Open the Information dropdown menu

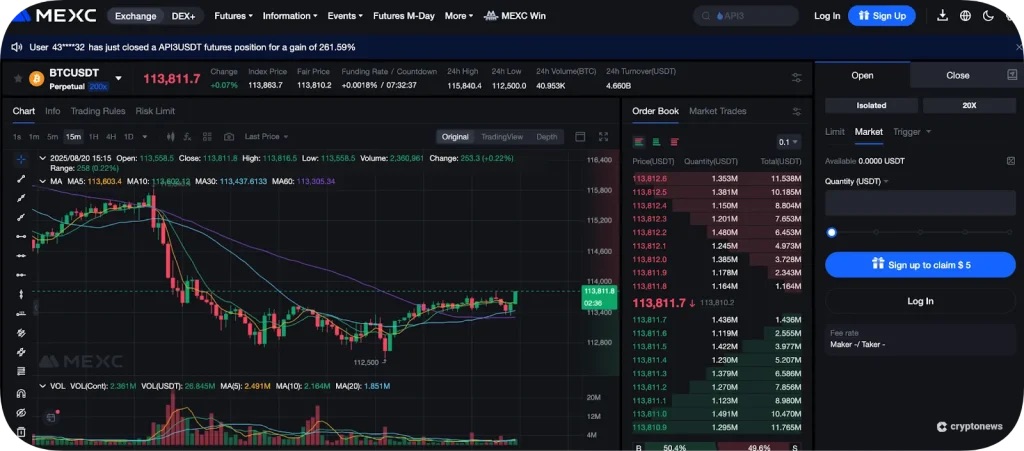click(x=290, y=16)
